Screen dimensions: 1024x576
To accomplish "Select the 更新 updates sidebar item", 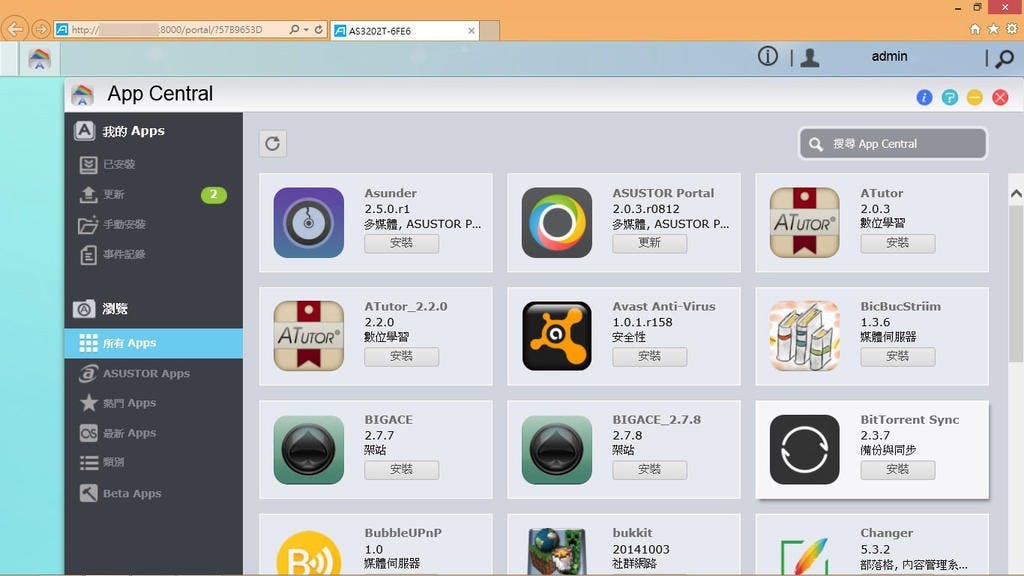I will (x=153, y=195).
